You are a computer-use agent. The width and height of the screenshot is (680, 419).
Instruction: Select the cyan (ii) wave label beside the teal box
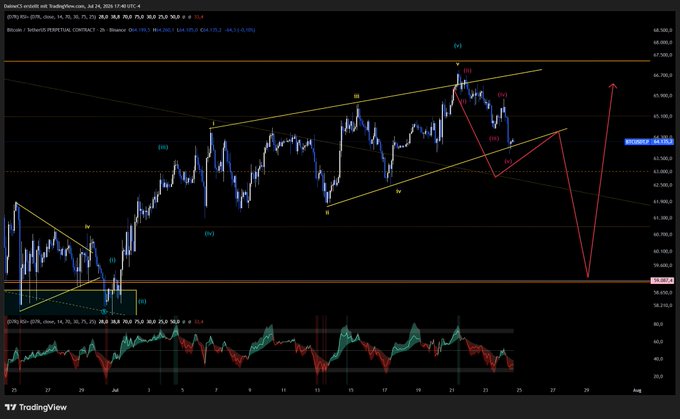142,301
